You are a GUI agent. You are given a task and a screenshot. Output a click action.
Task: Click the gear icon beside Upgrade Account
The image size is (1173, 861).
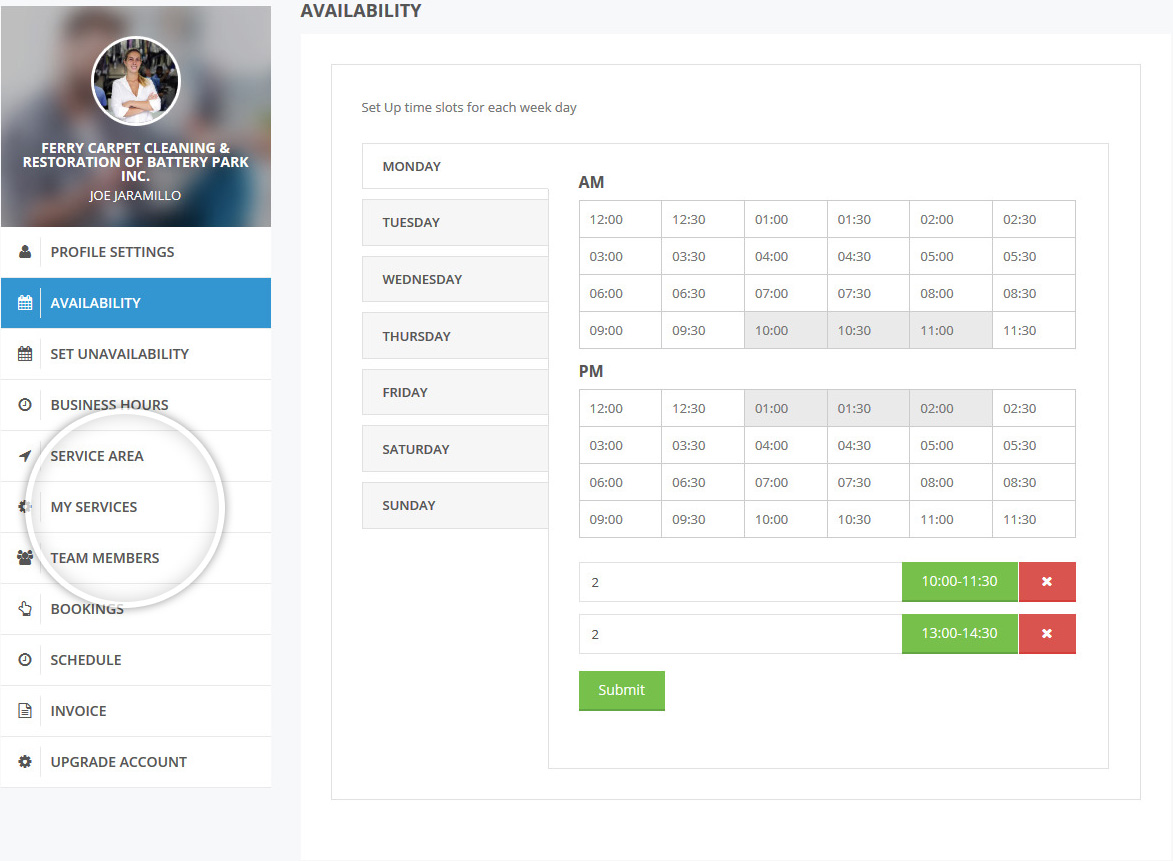point(25,762)
